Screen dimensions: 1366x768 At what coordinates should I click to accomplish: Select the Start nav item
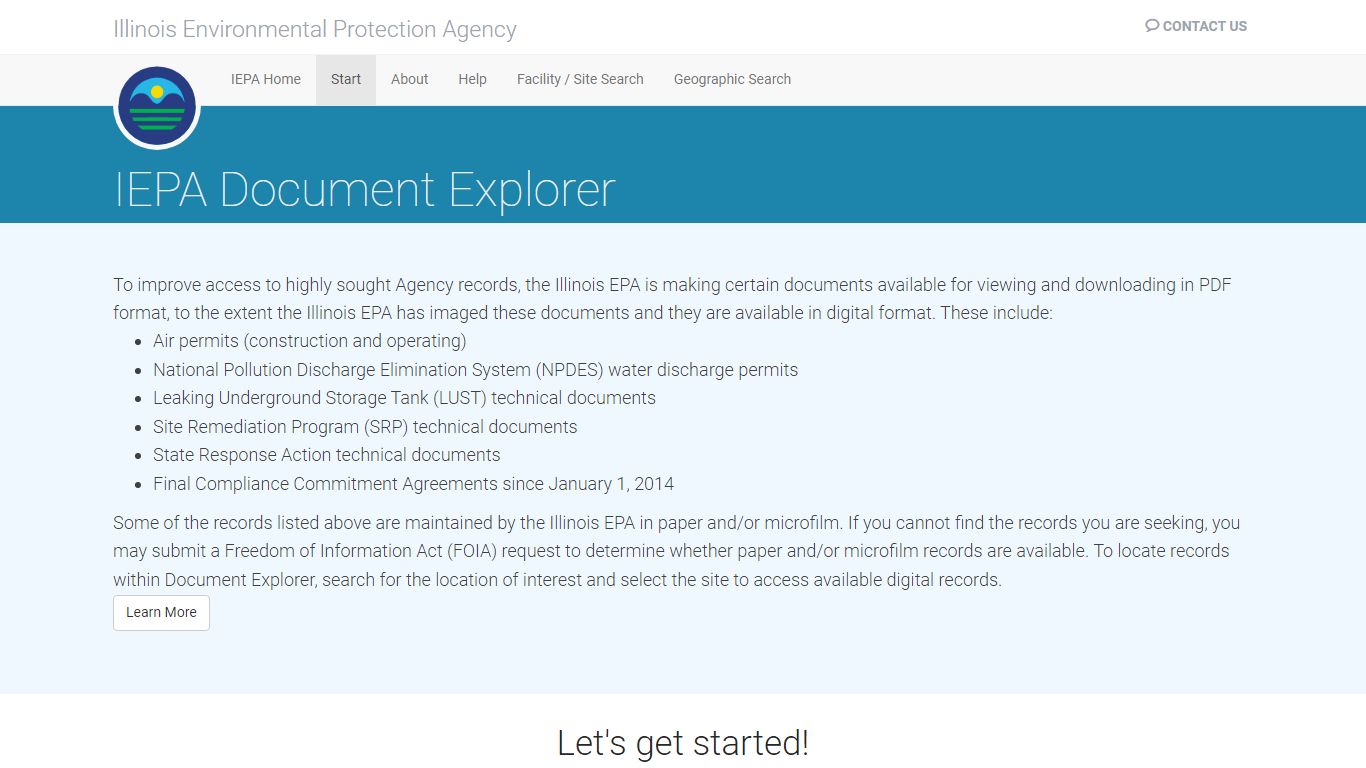(346, 80)
